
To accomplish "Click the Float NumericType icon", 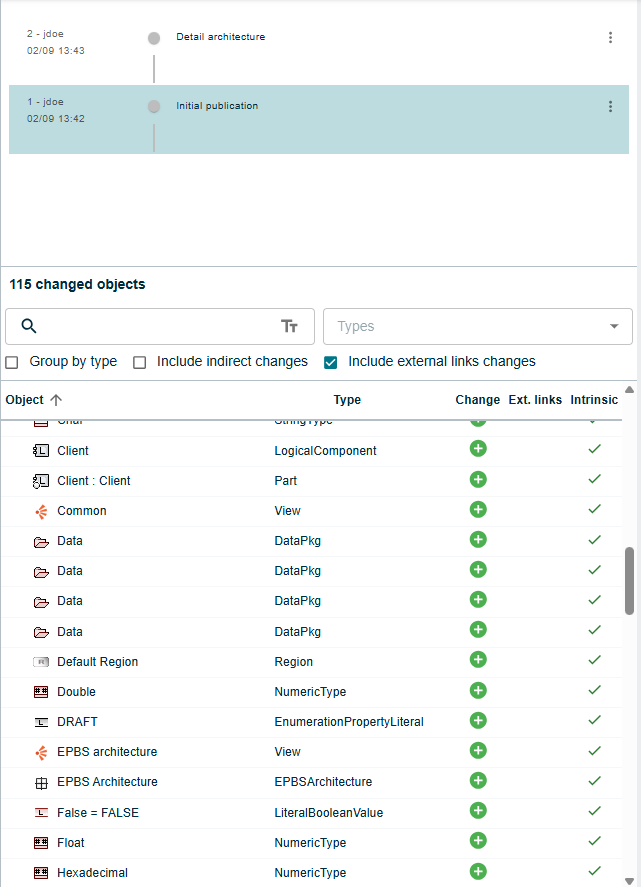I will [41, 843].
